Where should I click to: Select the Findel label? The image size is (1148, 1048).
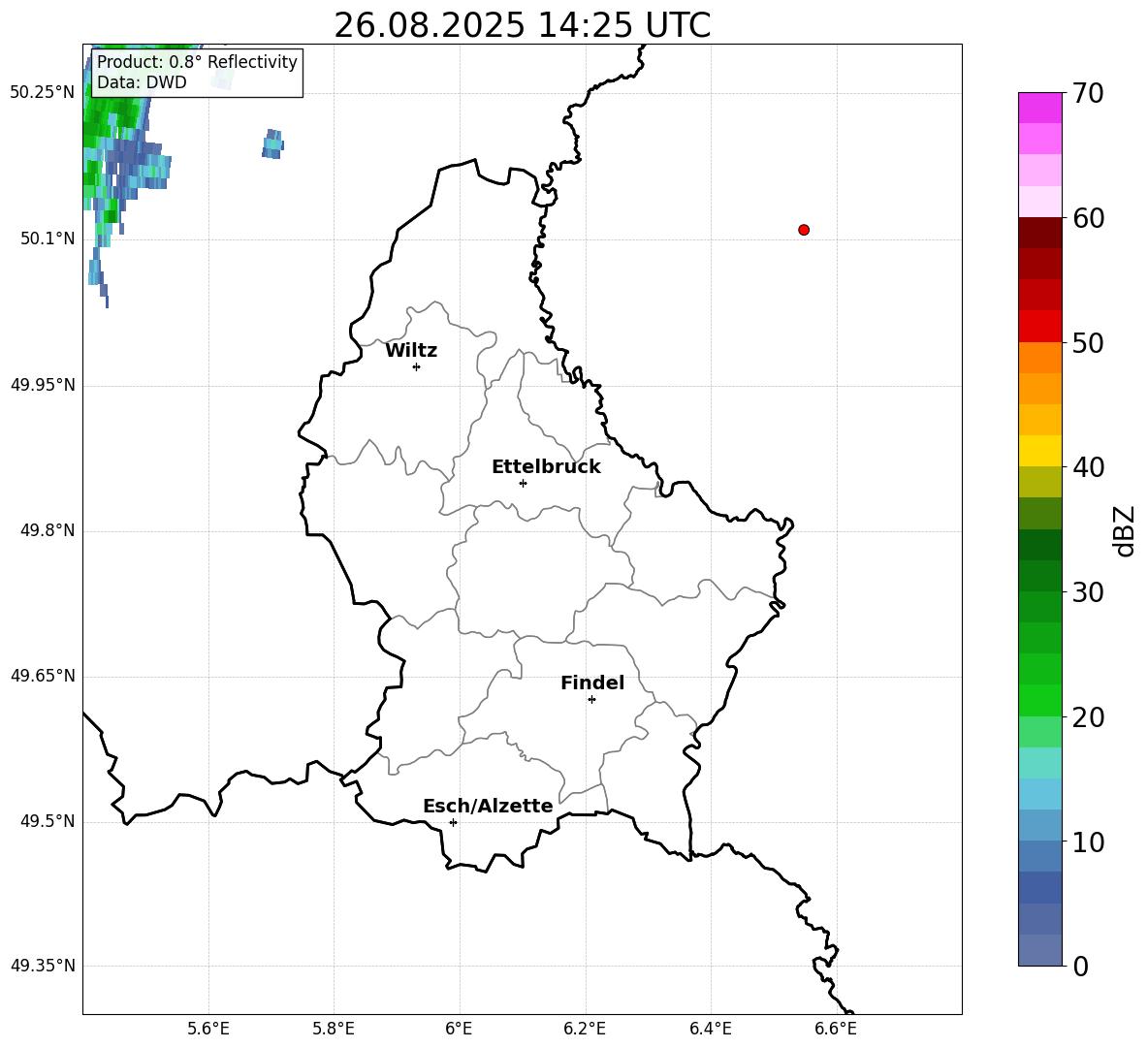click(592, 683)
